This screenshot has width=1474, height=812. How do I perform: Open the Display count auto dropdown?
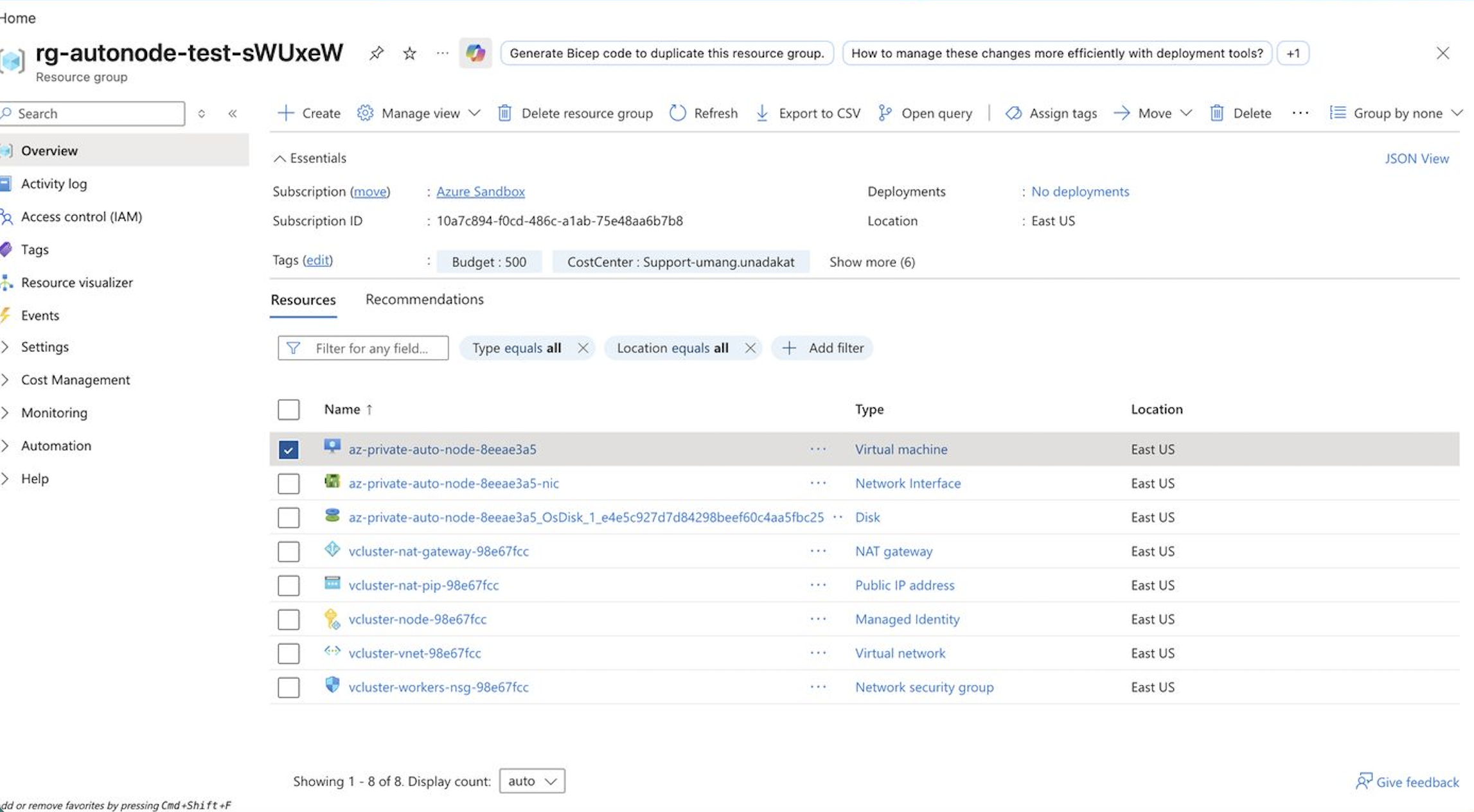(532, 781)
